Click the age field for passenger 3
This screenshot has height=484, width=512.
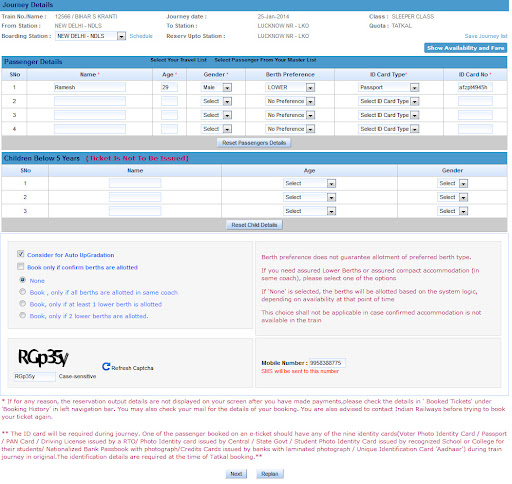pos(169,115)
